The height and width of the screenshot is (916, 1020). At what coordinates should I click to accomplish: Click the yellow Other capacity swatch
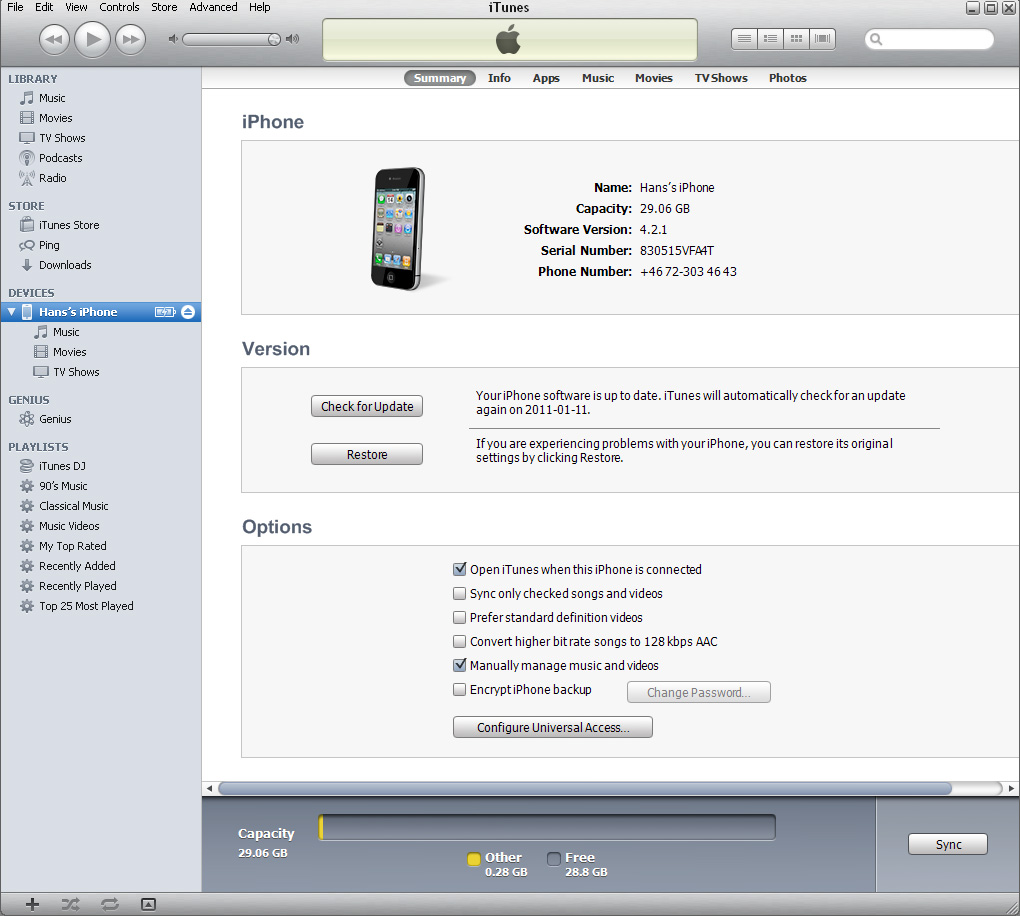tap(474, 859)
